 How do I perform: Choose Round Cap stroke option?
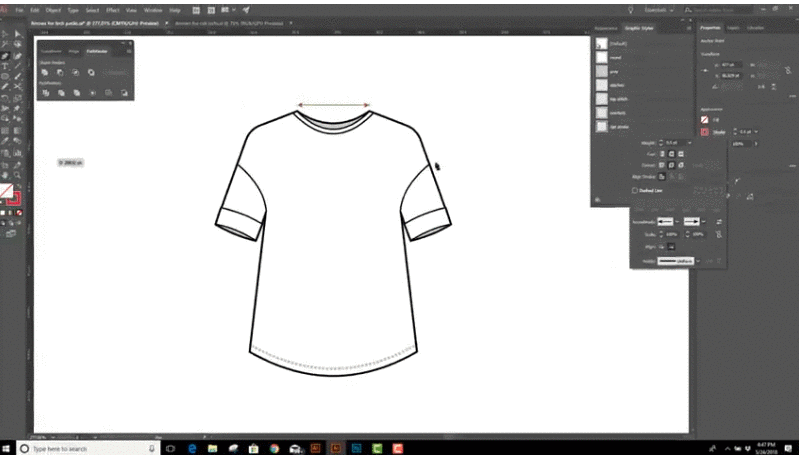(x=671, y=153)
